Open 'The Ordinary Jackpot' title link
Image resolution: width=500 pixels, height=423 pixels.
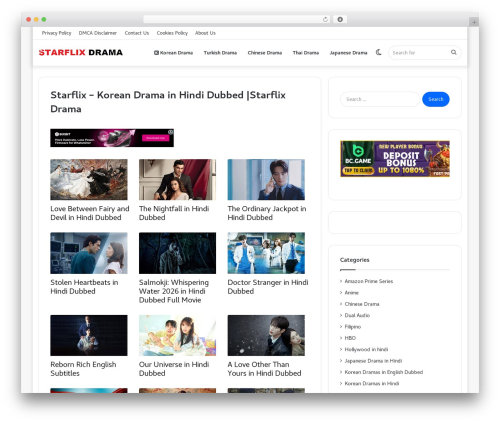click(267, 213)
